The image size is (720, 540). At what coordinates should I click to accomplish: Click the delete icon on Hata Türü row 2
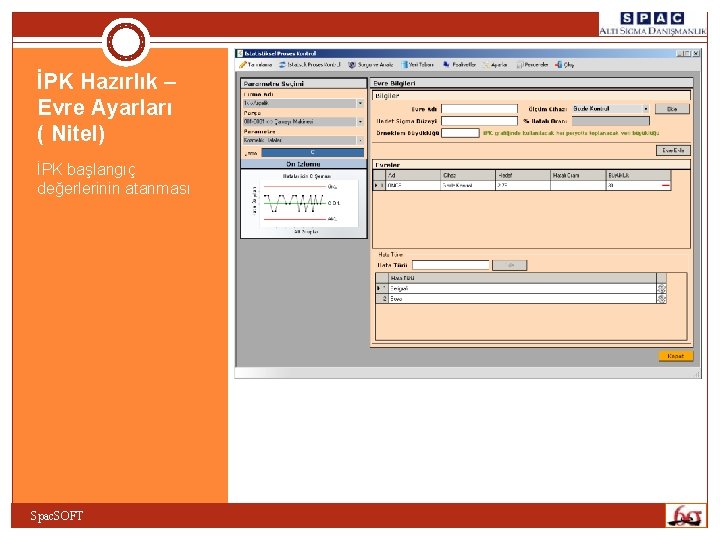(x=662, y=299)
